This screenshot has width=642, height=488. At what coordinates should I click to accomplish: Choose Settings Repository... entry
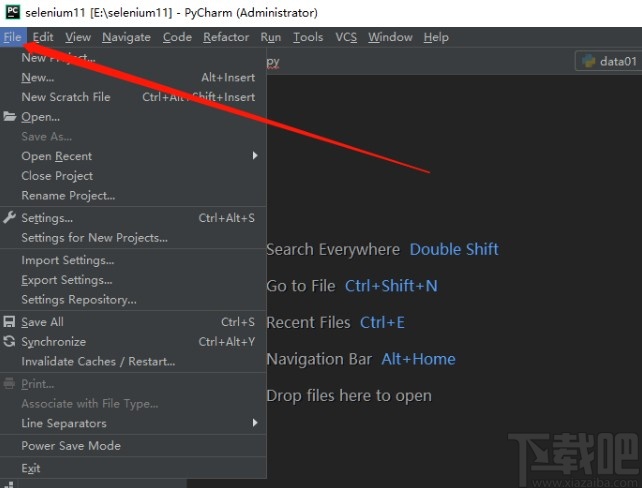pos(133,299)
